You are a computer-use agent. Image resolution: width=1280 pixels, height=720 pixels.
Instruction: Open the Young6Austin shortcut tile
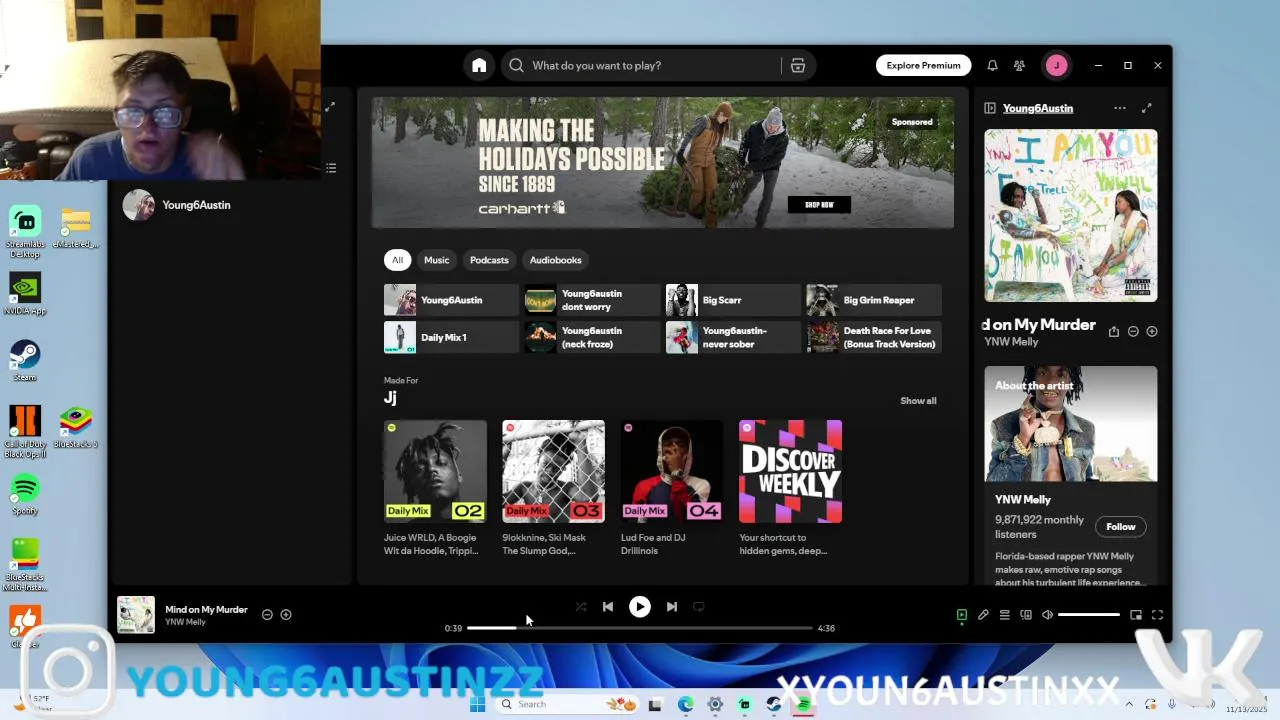coord(451,300)
